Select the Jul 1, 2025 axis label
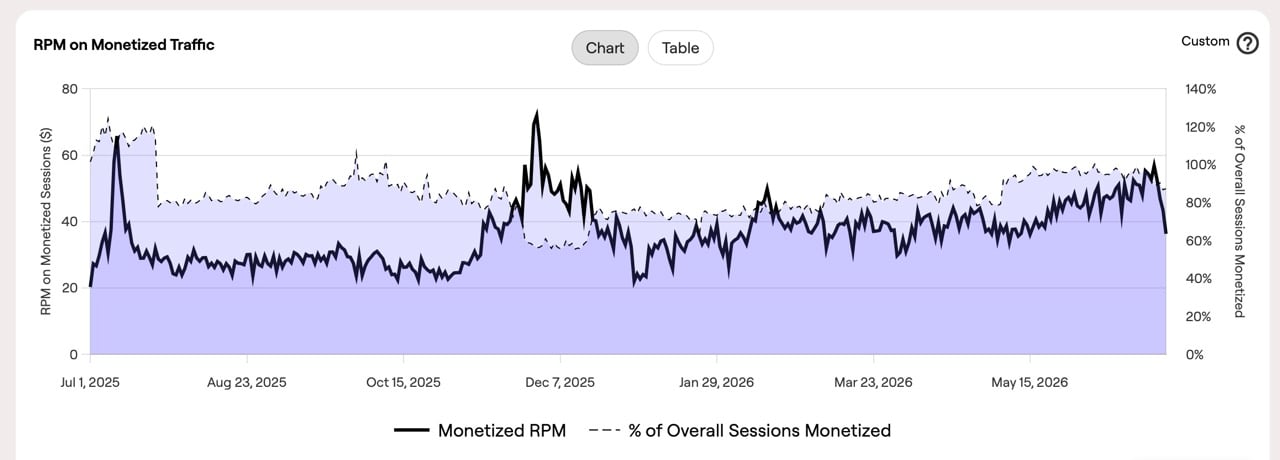This screenshot has width=1280, height=460. (x=90, y=383)
